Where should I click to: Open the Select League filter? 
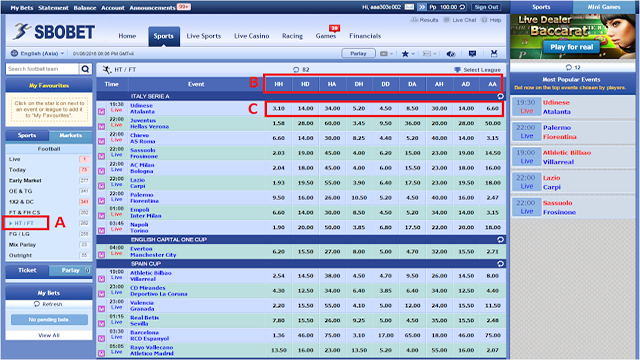(477, 70)
